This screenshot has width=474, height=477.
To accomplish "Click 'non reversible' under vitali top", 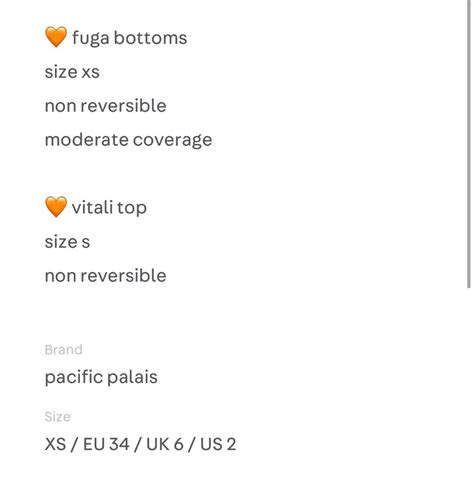I will (x=106, y=276).
